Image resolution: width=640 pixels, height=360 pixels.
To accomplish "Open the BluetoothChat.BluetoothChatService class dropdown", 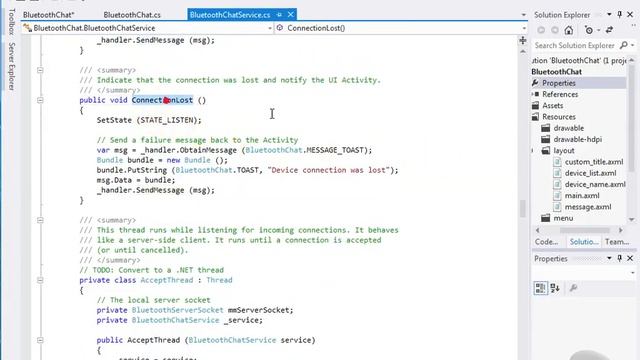I will tap(270, 28).
